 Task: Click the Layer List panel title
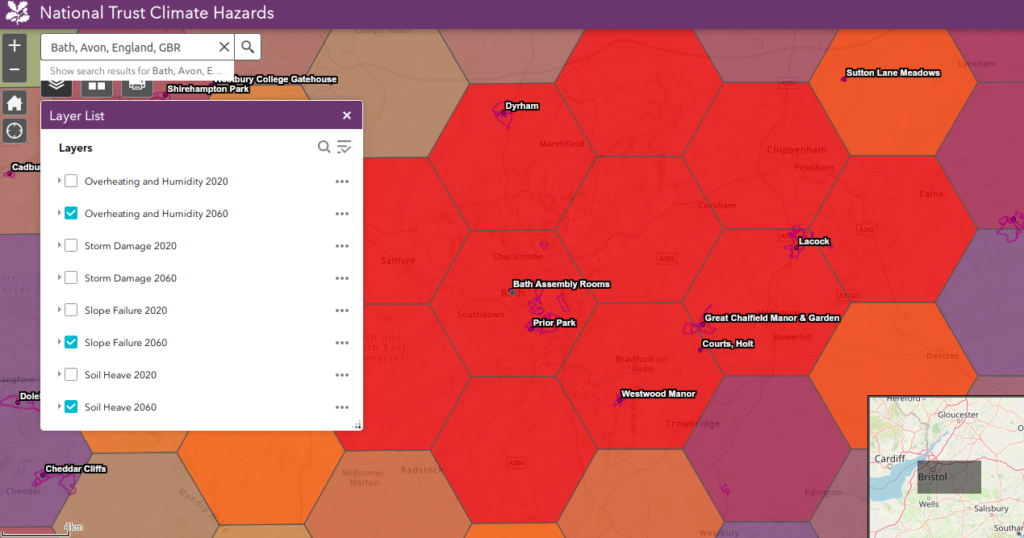[x=76, y=116]
